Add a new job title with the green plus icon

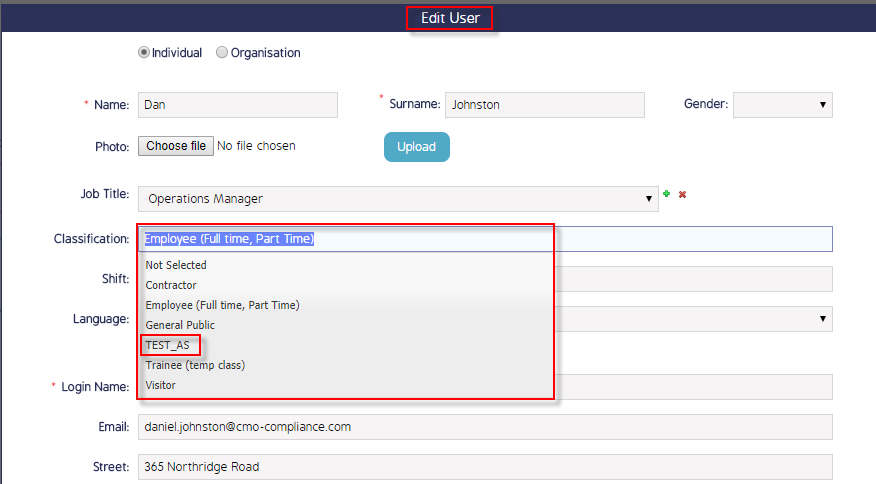click(x=666, y=194)
